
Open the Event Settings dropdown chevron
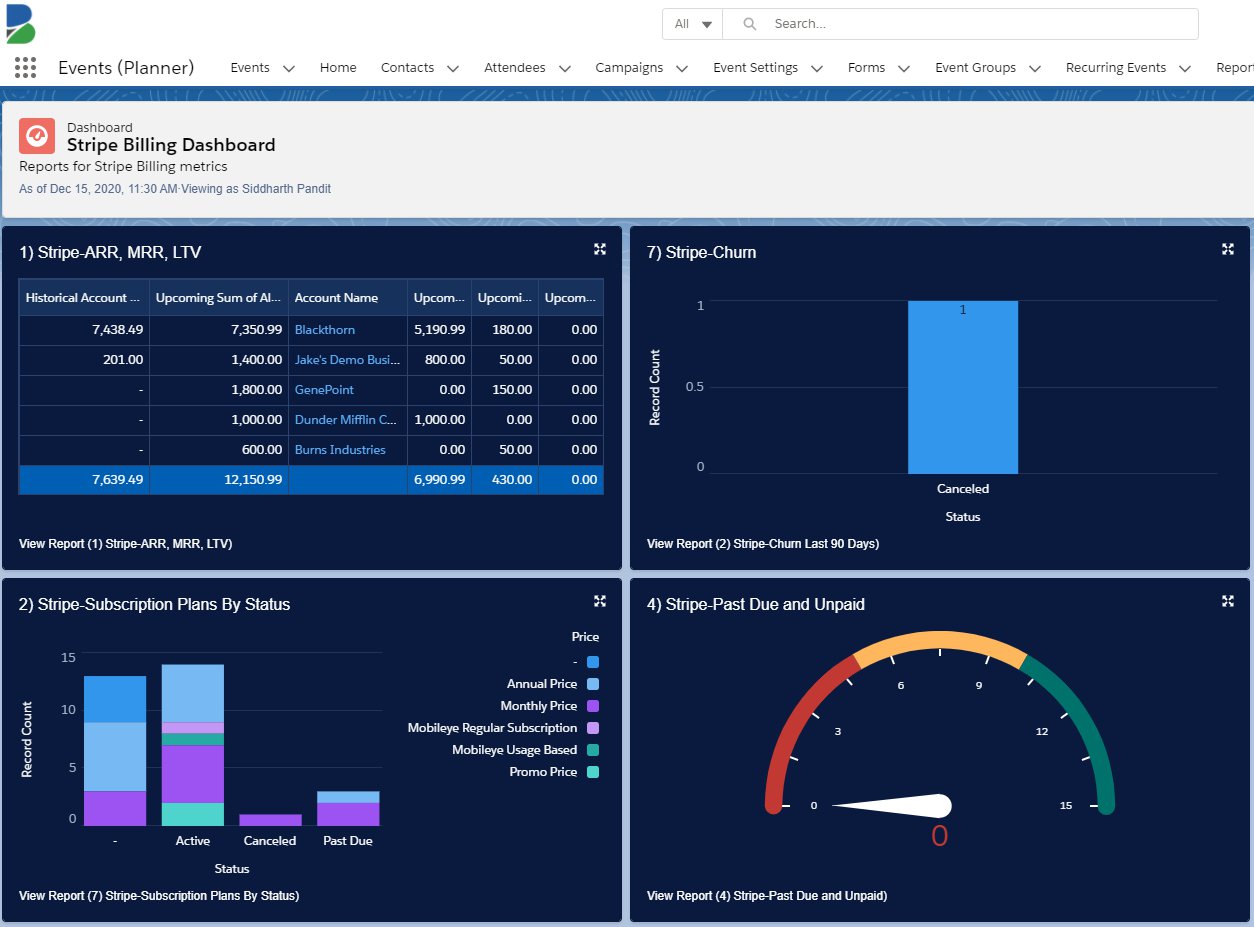pyautogui.click(x=817, y=68)
